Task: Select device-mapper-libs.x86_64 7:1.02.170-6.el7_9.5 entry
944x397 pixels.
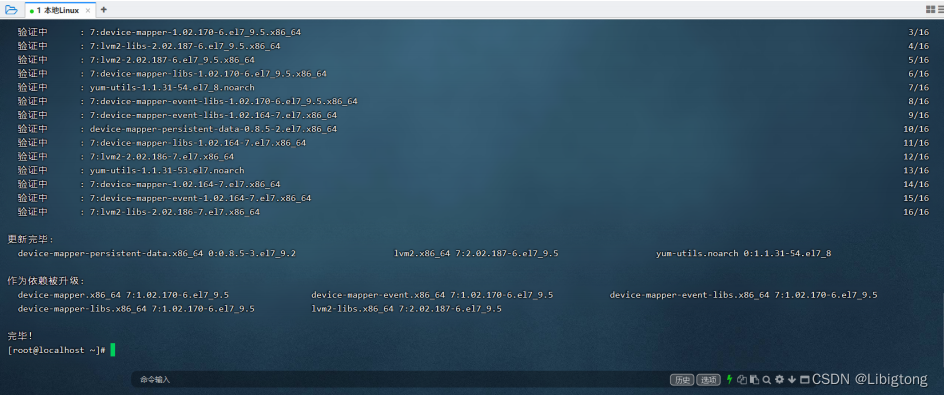Action: coord(136,309)
